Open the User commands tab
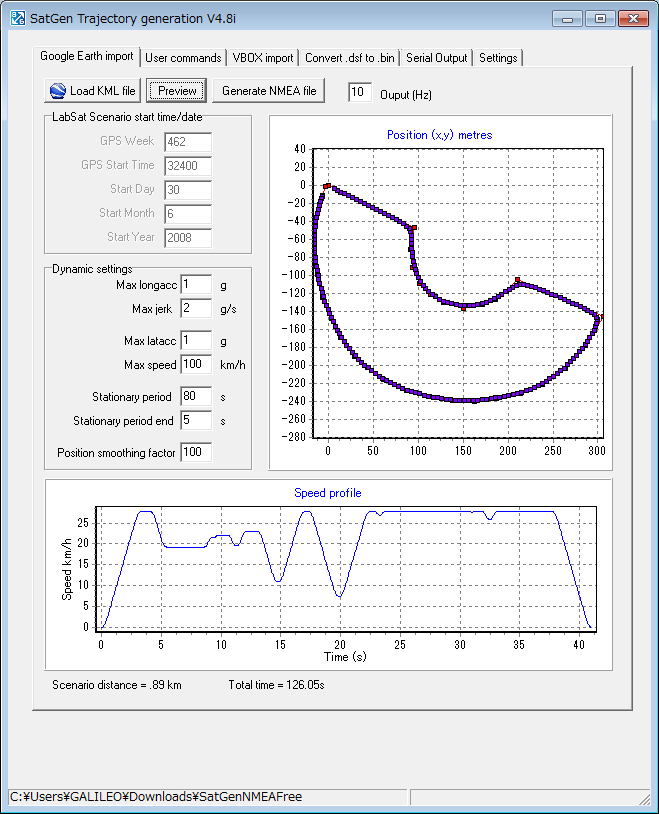 (x=183, y=58)
